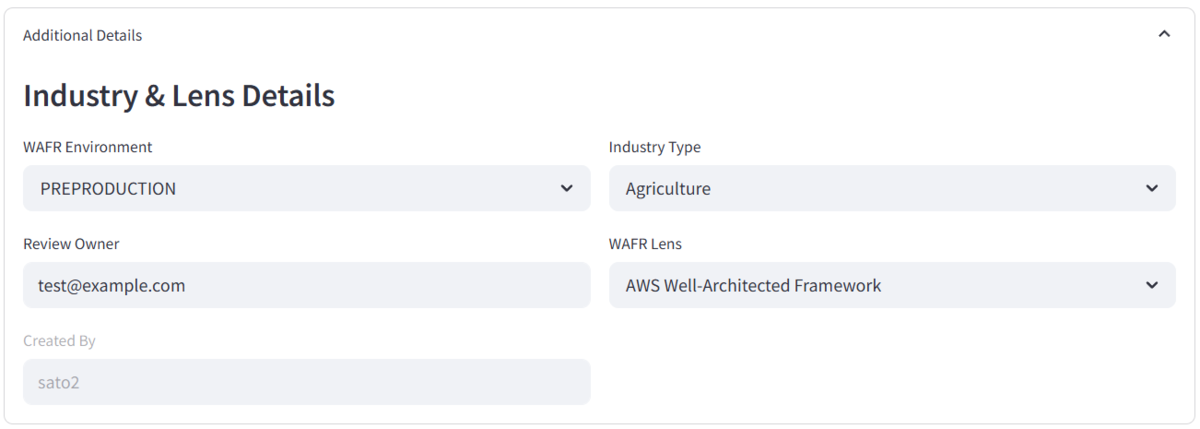Open the WAFR Environment combo box
The height and width of the screenshot is (429, 1200).
click(307, 188)
